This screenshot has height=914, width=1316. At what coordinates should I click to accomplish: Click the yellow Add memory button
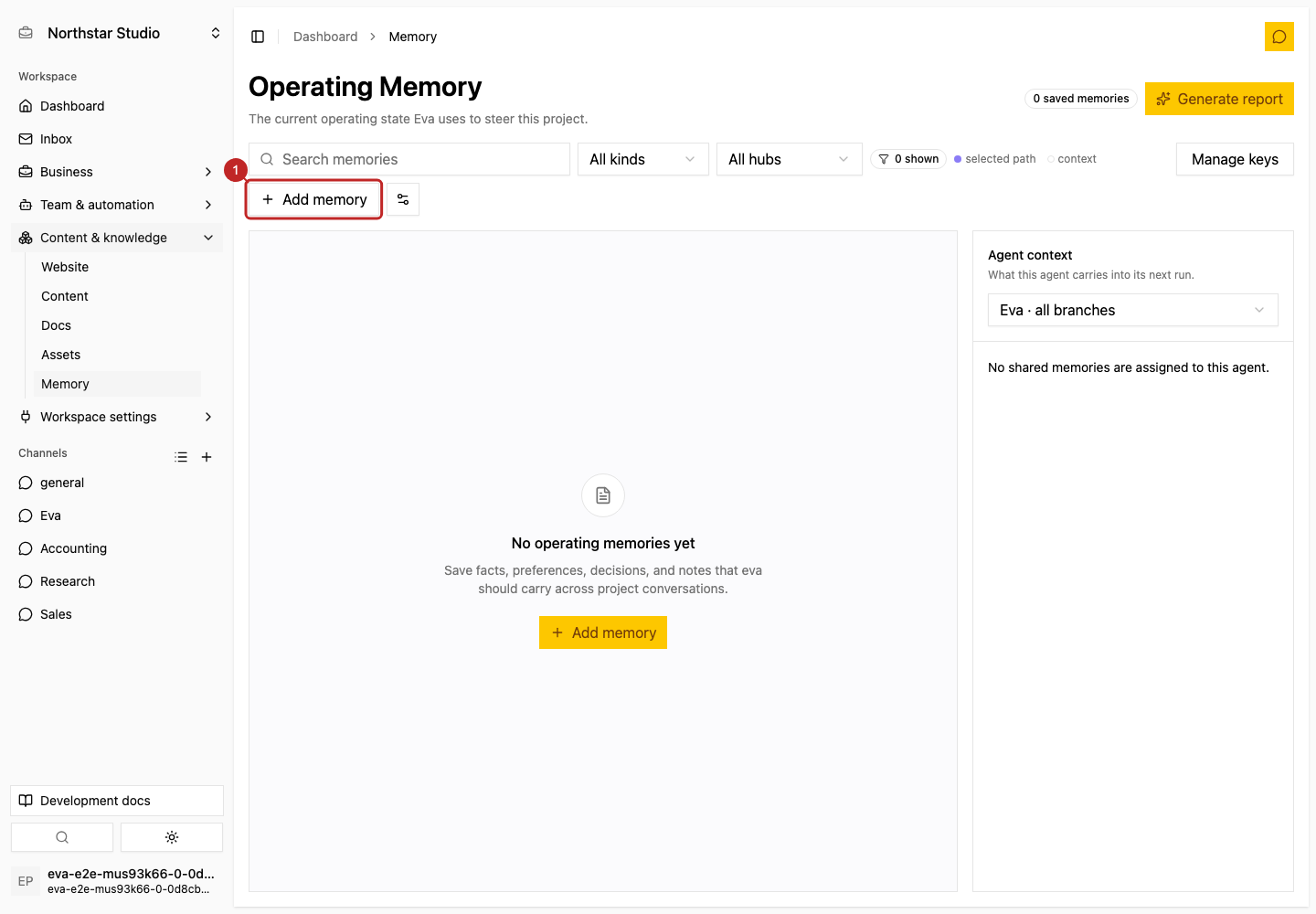(x=603, y=632)
